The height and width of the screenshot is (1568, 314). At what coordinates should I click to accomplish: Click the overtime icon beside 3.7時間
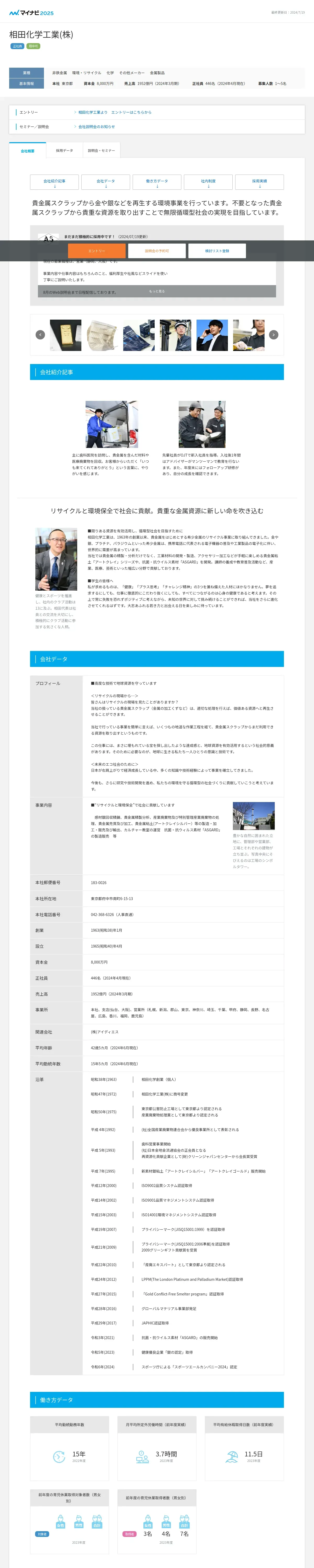[x=143, y=1457]
